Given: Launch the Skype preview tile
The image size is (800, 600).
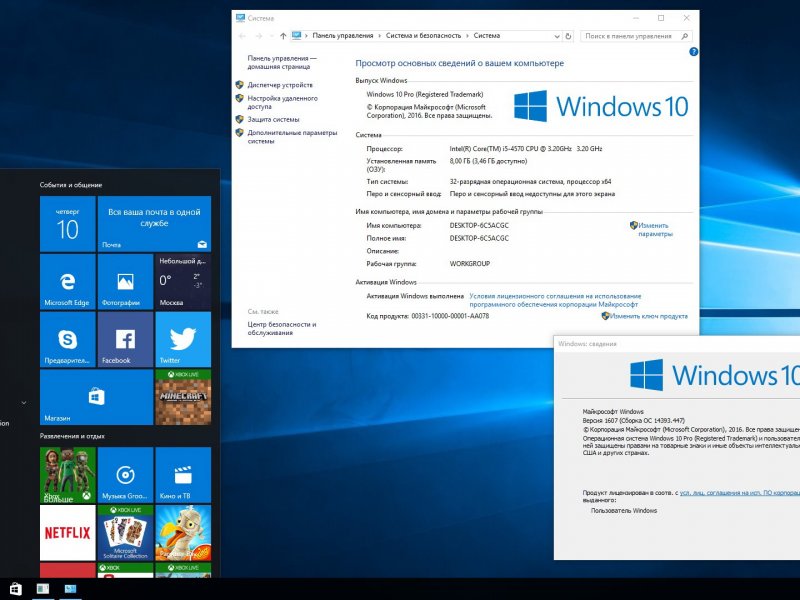Looking at the screenshot, I should pyautogui.click(x=68, y=339).
